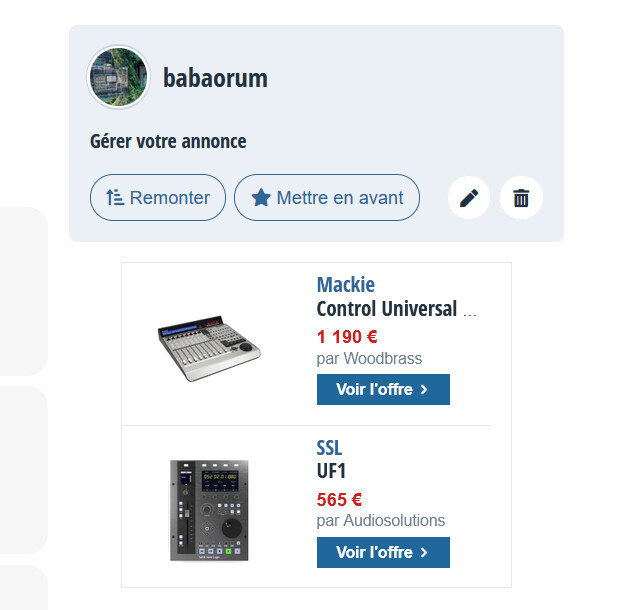Open the Control Universal product title
639x610 pixels.
397,308
